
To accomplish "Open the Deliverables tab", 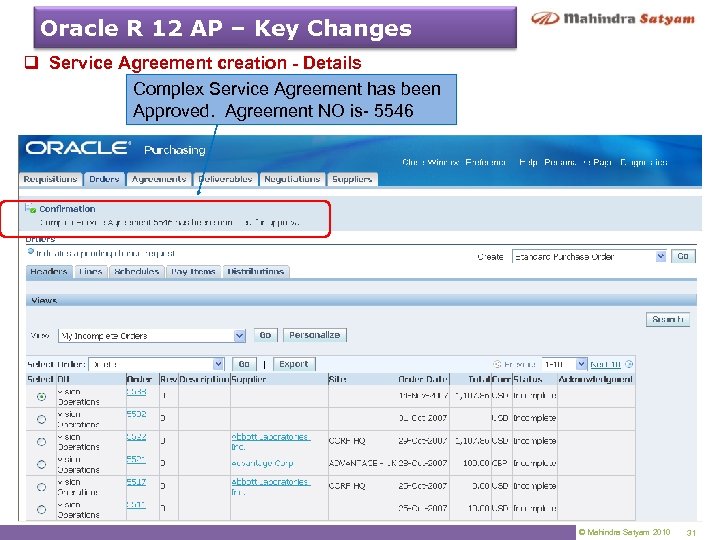I will pos(225,179).
